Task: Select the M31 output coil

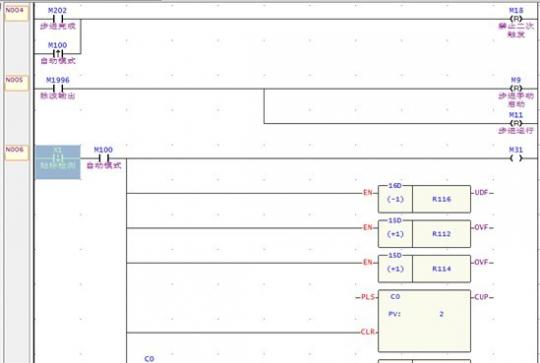Action: (x=516, y=158)
